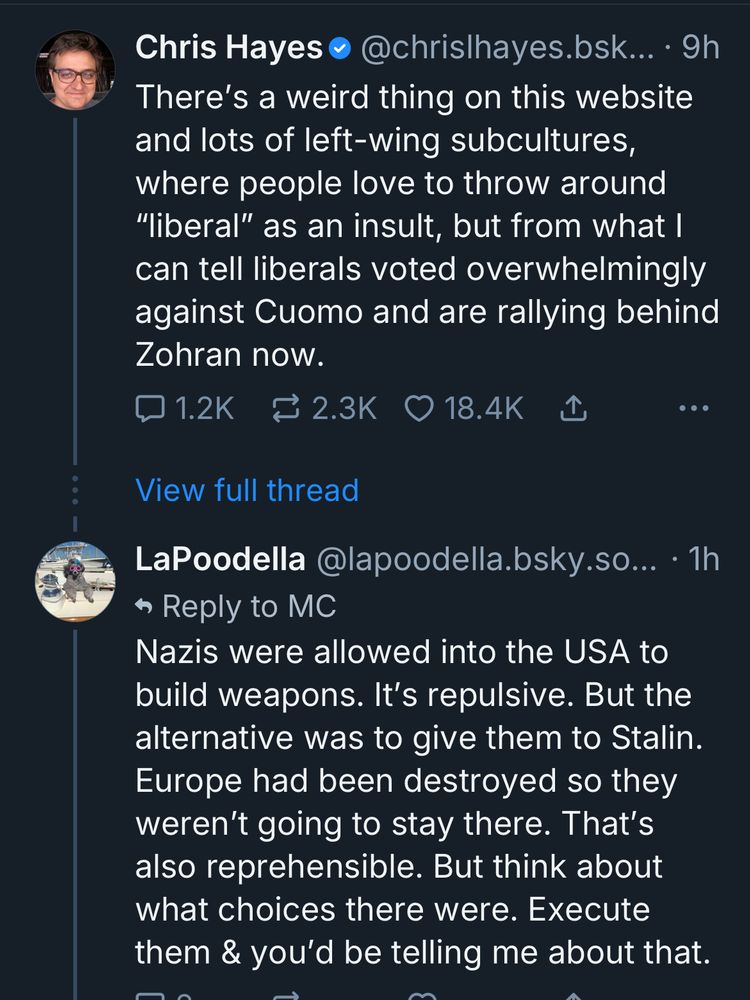Screen dimensions: 750x1000
Task: Open the Chris Hayes display name
Action: click(228, 47)
